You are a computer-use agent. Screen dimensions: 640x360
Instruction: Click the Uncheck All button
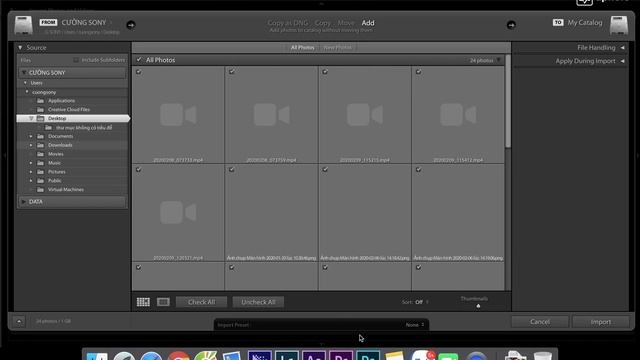258,302
